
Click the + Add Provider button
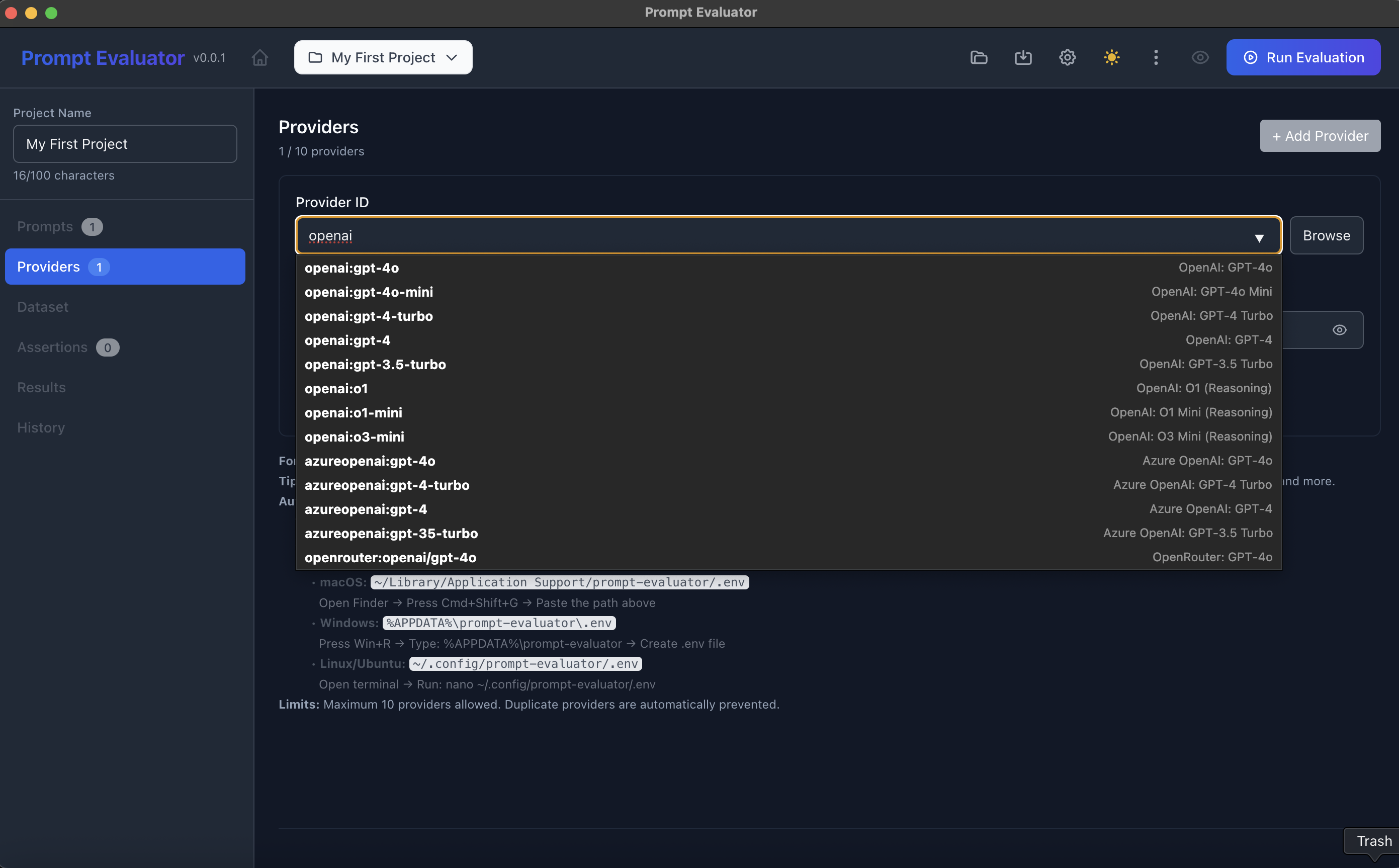click(1320, 135)
